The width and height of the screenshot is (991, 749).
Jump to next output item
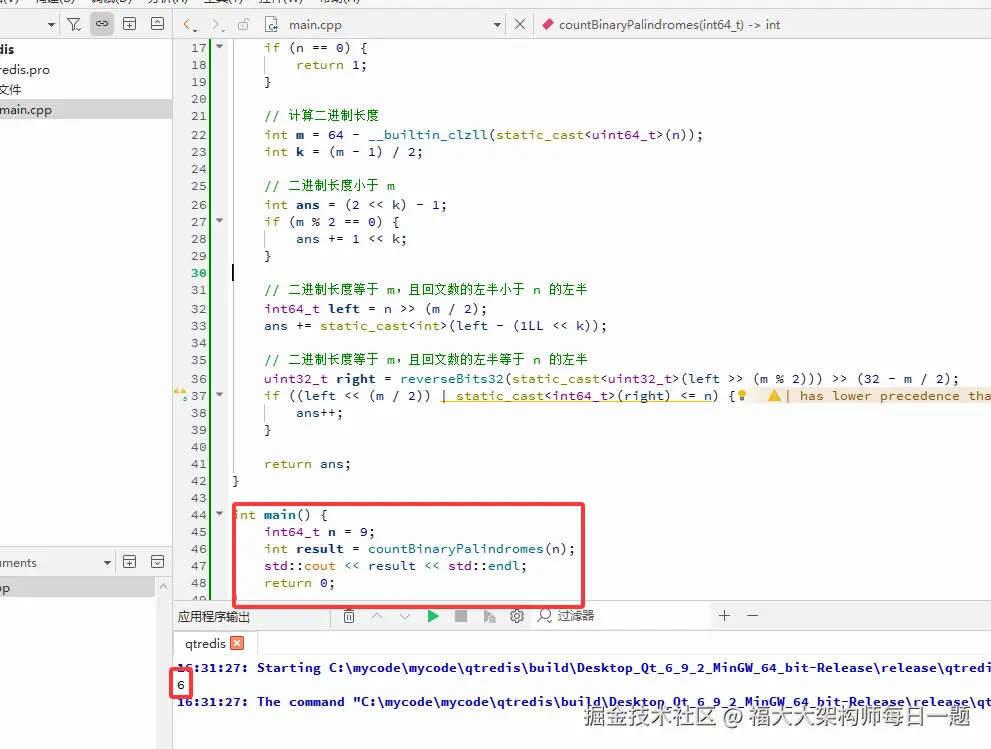(405, 616)
